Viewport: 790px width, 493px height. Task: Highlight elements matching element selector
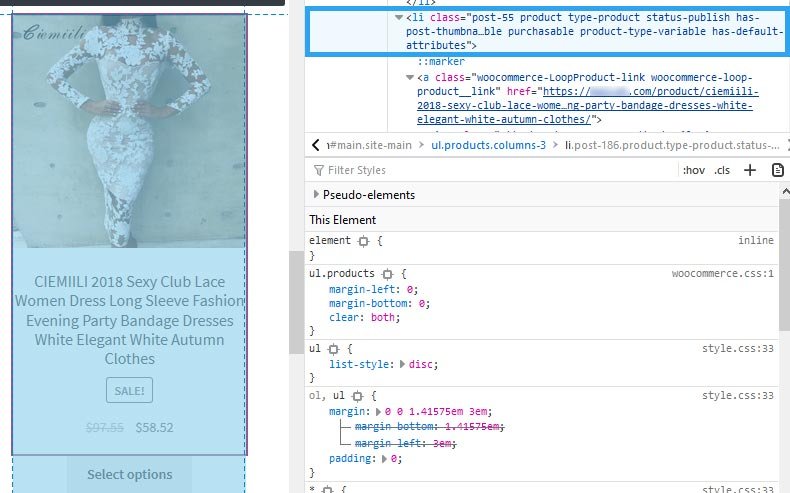363,241
